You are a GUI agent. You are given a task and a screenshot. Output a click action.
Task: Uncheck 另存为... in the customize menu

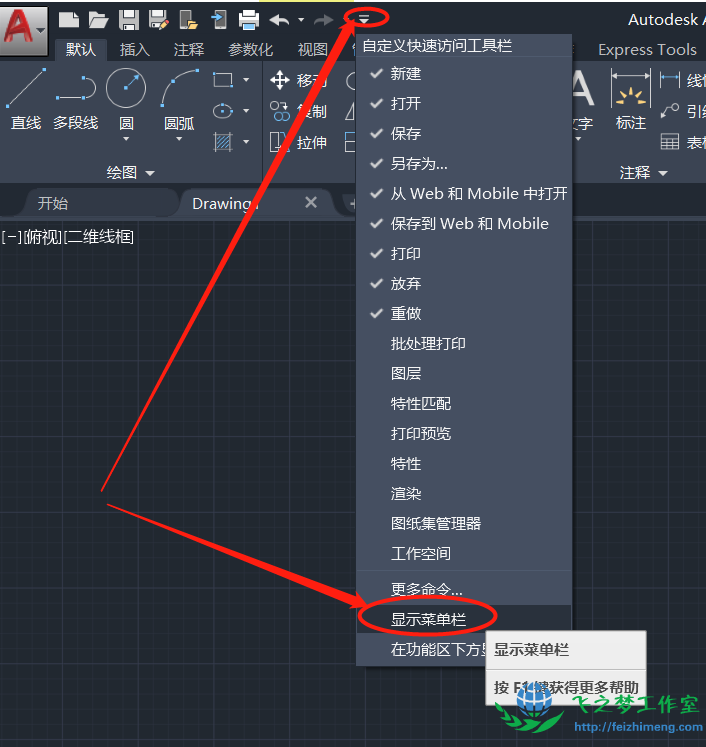[x=419, y=164]
